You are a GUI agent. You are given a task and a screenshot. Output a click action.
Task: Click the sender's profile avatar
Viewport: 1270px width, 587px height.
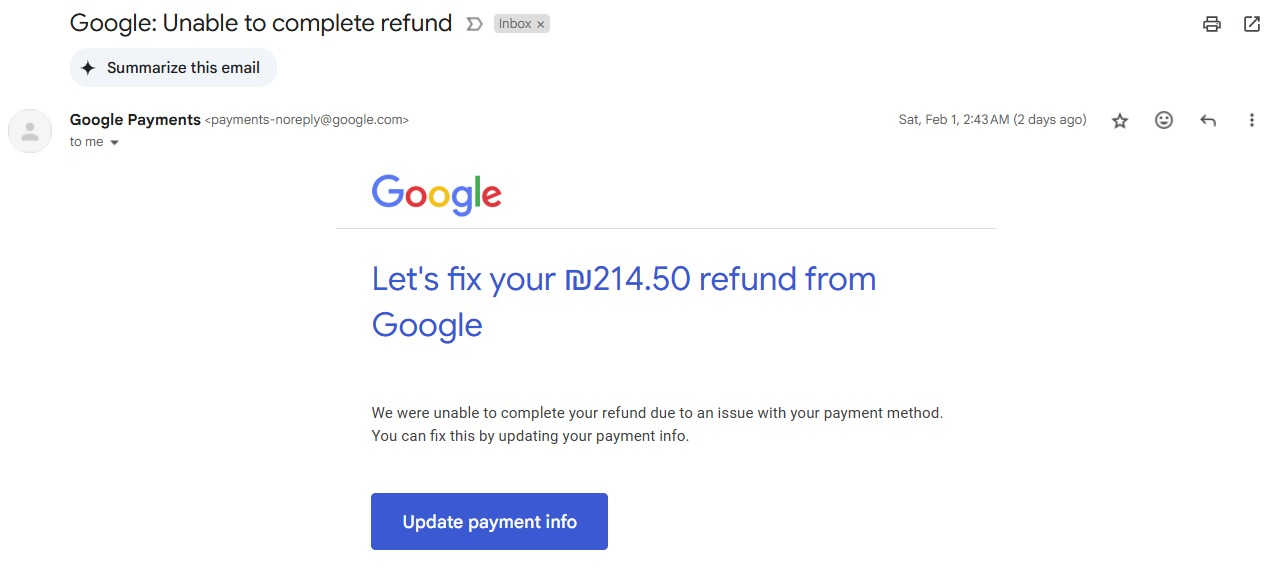pos(30,131)
